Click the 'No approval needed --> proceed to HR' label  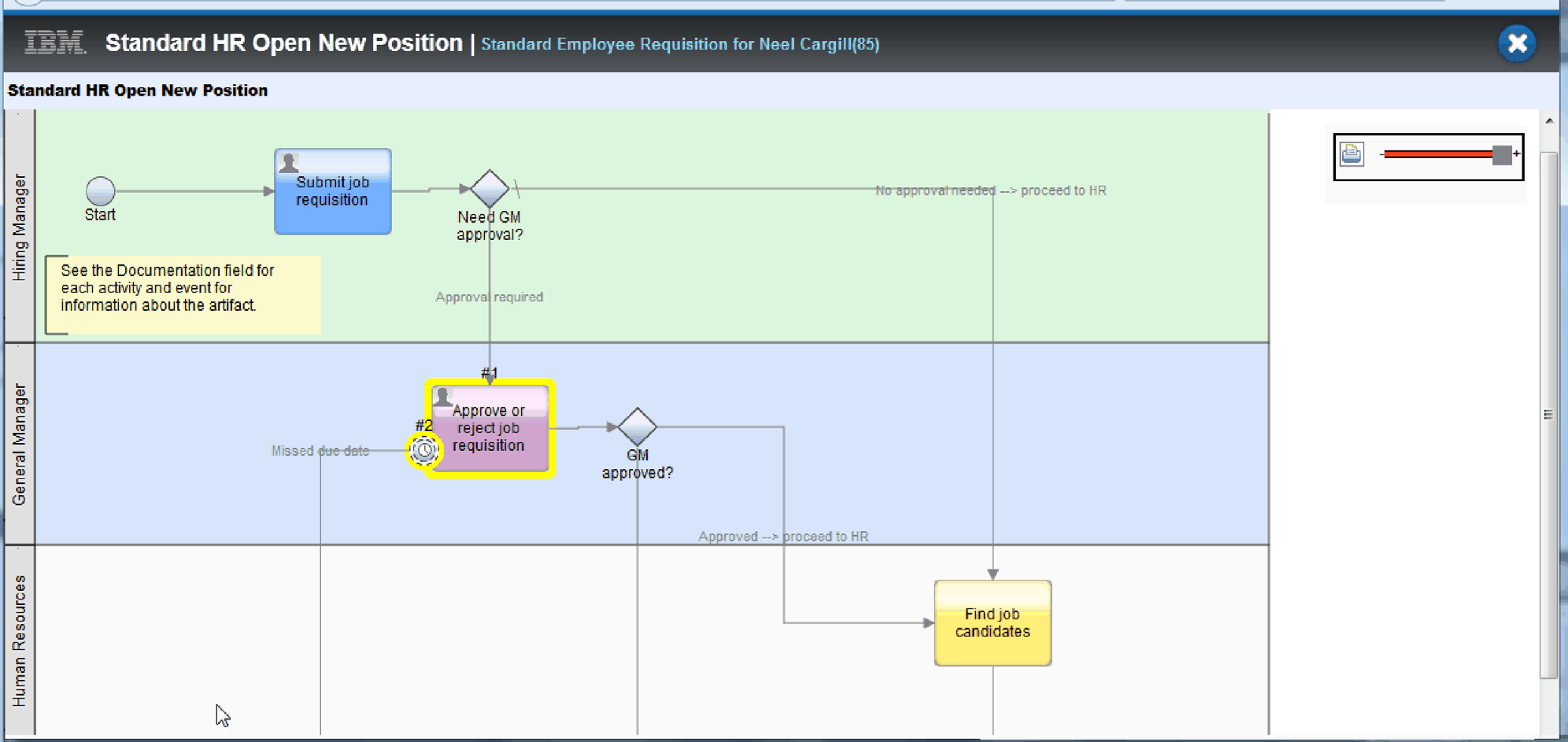tap(991, 190)
